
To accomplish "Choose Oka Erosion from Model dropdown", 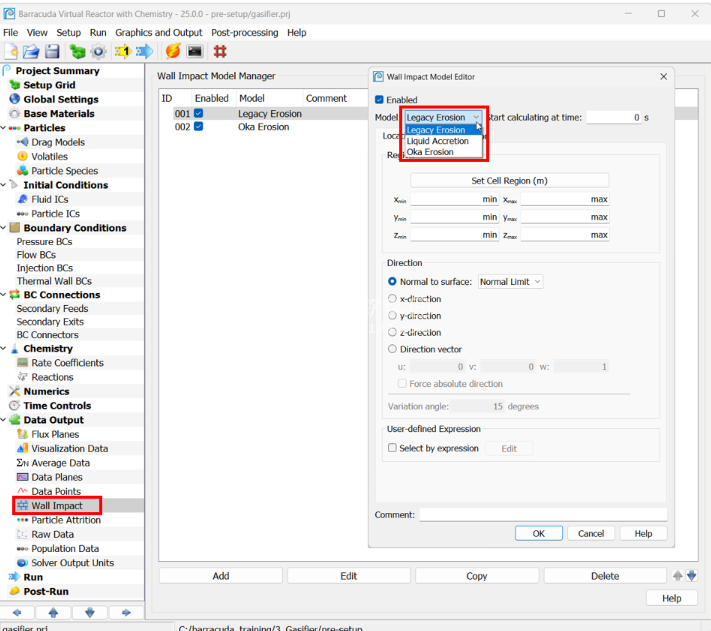I will pyautogui.click(x=430, y=152).
